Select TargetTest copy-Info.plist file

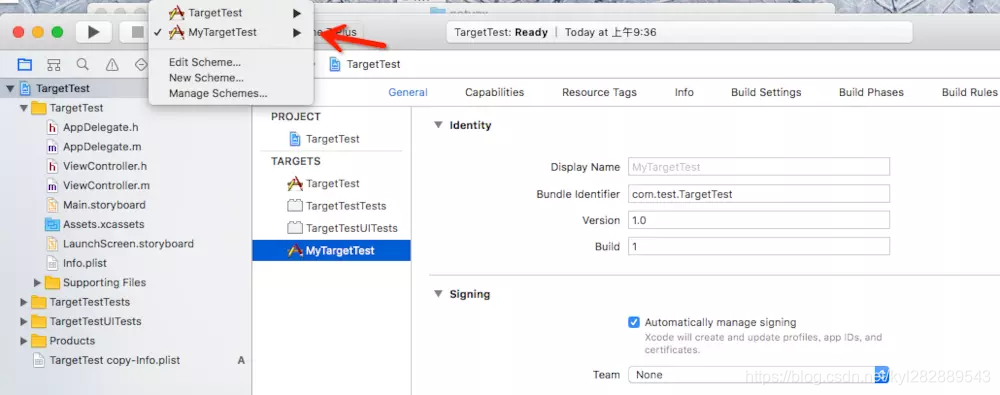coord(115,360)
